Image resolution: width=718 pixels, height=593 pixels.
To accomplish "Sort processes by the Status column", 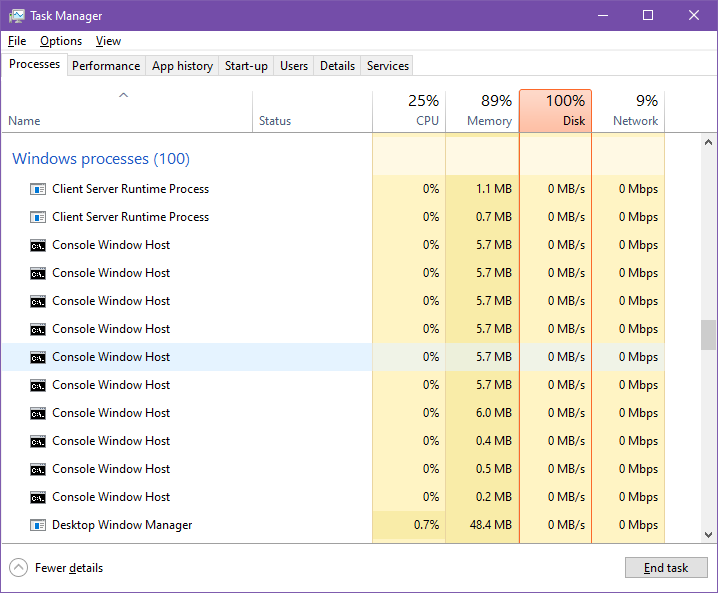I will click(275, 121).
